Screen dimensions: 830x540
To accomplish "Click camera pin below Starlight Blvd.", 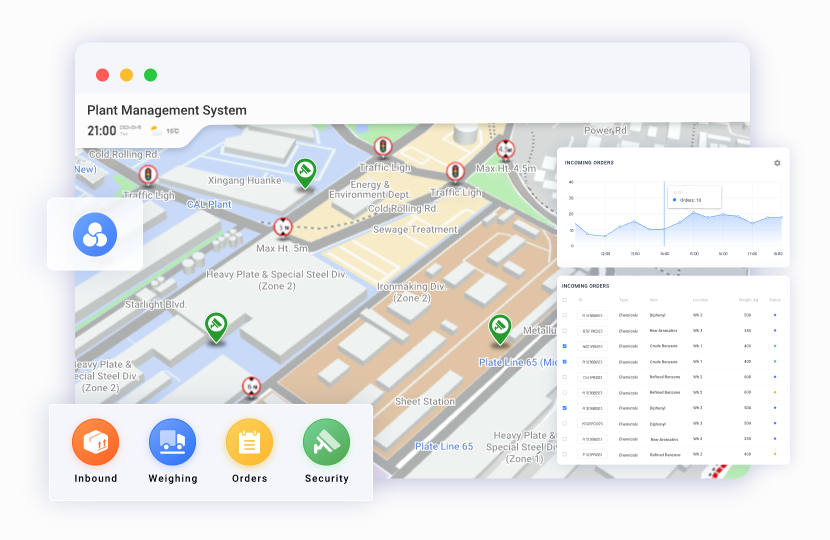I will click(215, 325).
